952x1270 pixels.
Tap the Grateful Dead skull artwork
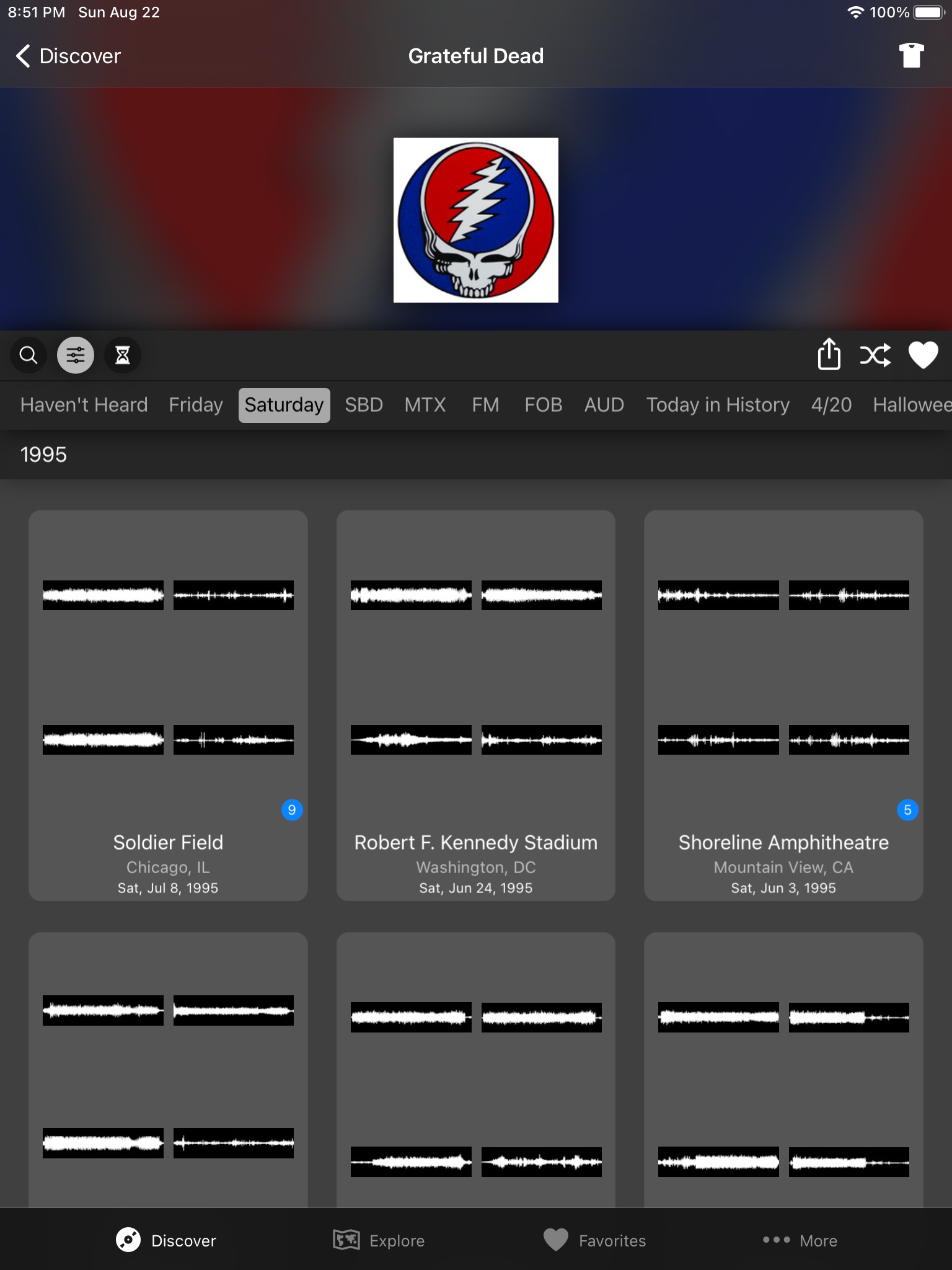[x=476, y=220]
